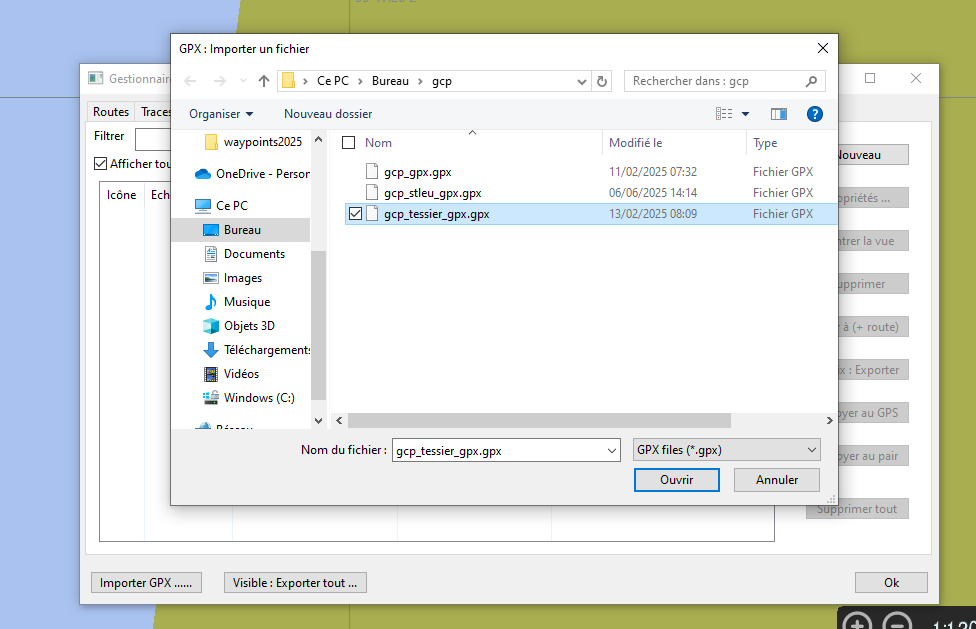976x629 pixels.
Task: Click the Importer GPX button
Action: click(x=146, y=582)
